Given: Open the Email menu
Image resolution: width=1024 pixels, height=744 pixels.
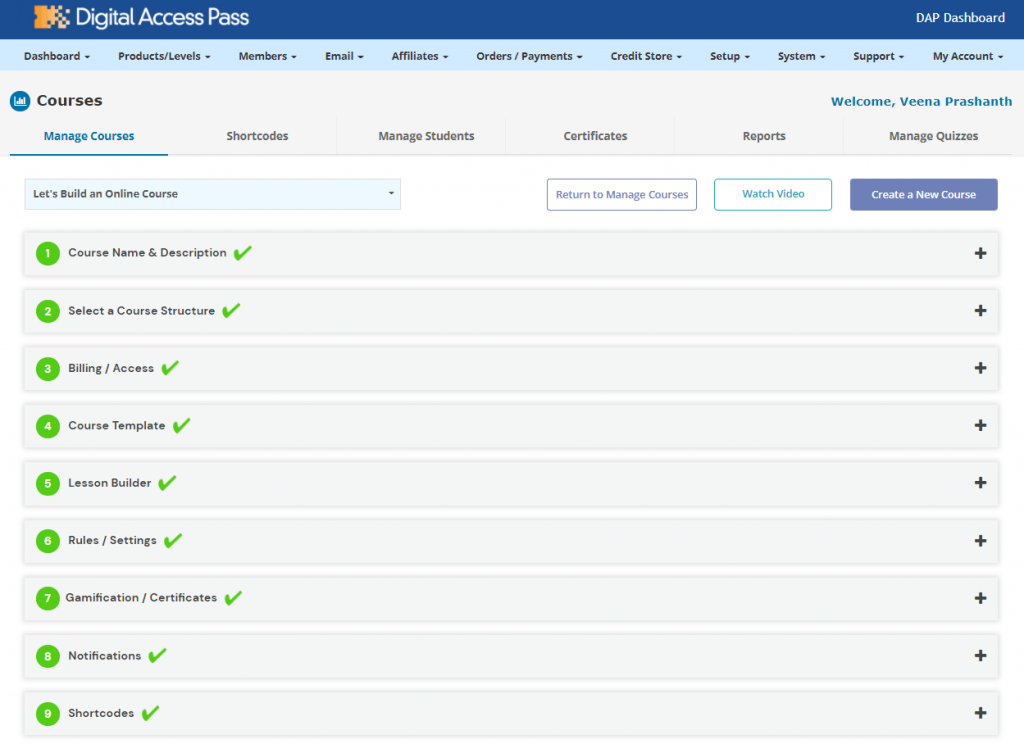Looking at the screenshot, I should pos(343,56).
